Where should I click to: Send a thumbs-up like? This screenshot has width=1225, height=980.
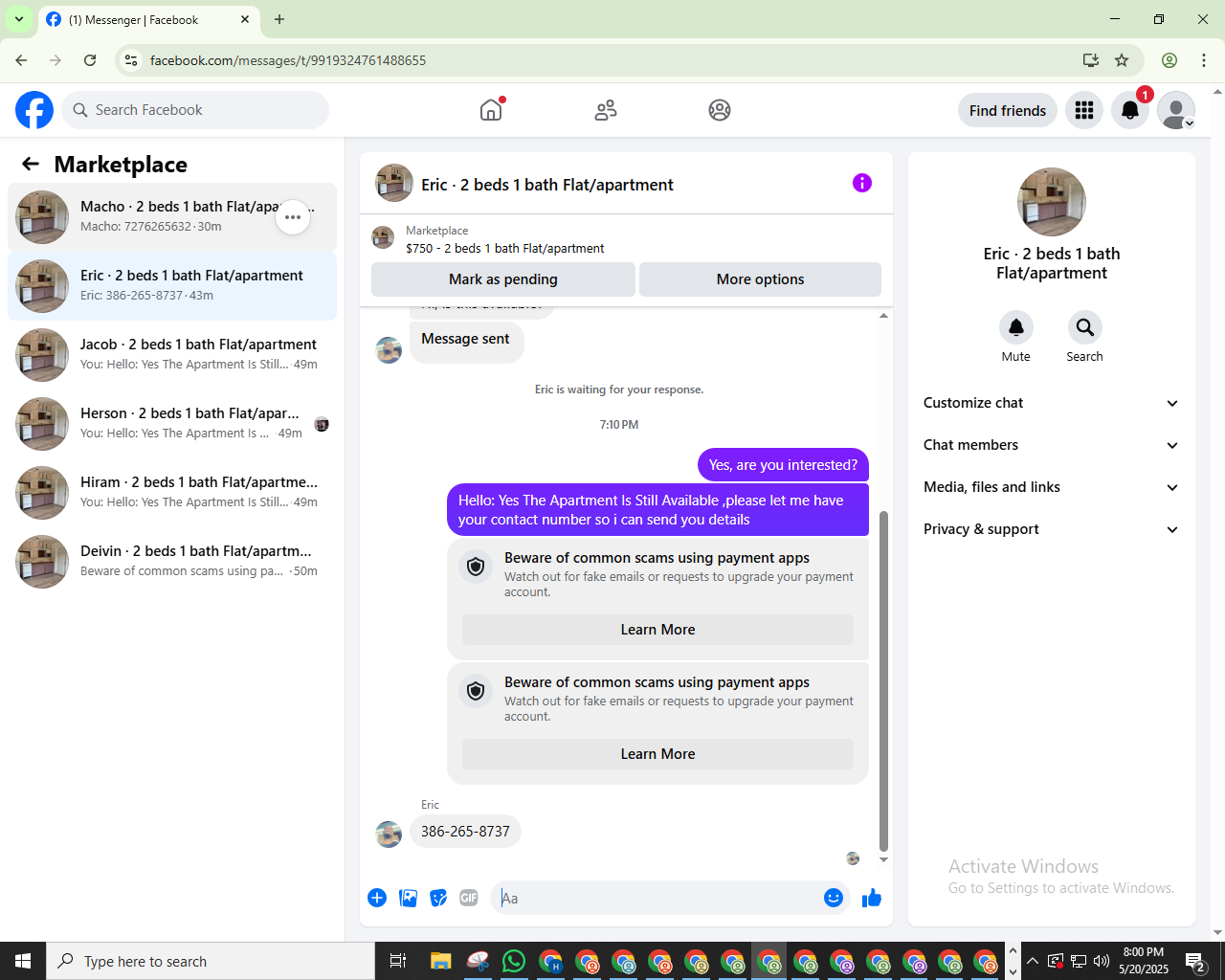872,898
